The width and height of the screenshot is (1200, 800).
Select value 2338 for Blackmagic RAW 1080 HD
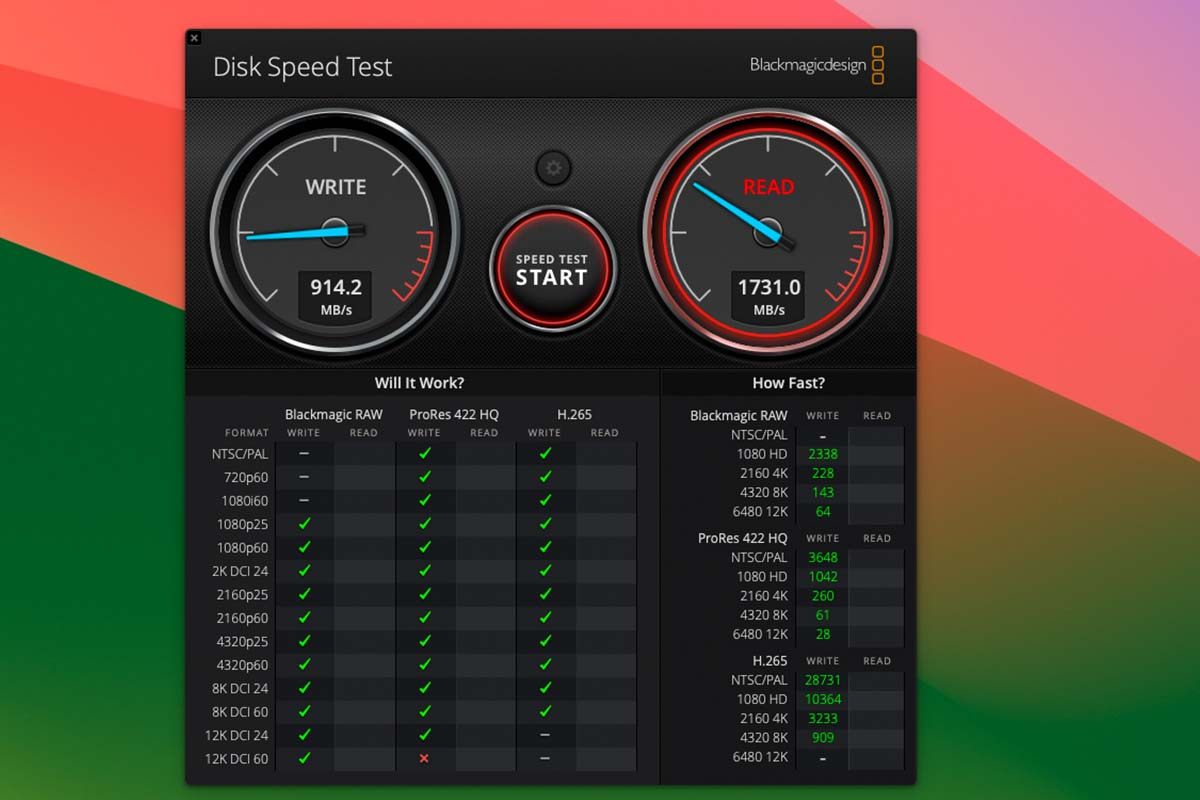(x=823, y=454)
